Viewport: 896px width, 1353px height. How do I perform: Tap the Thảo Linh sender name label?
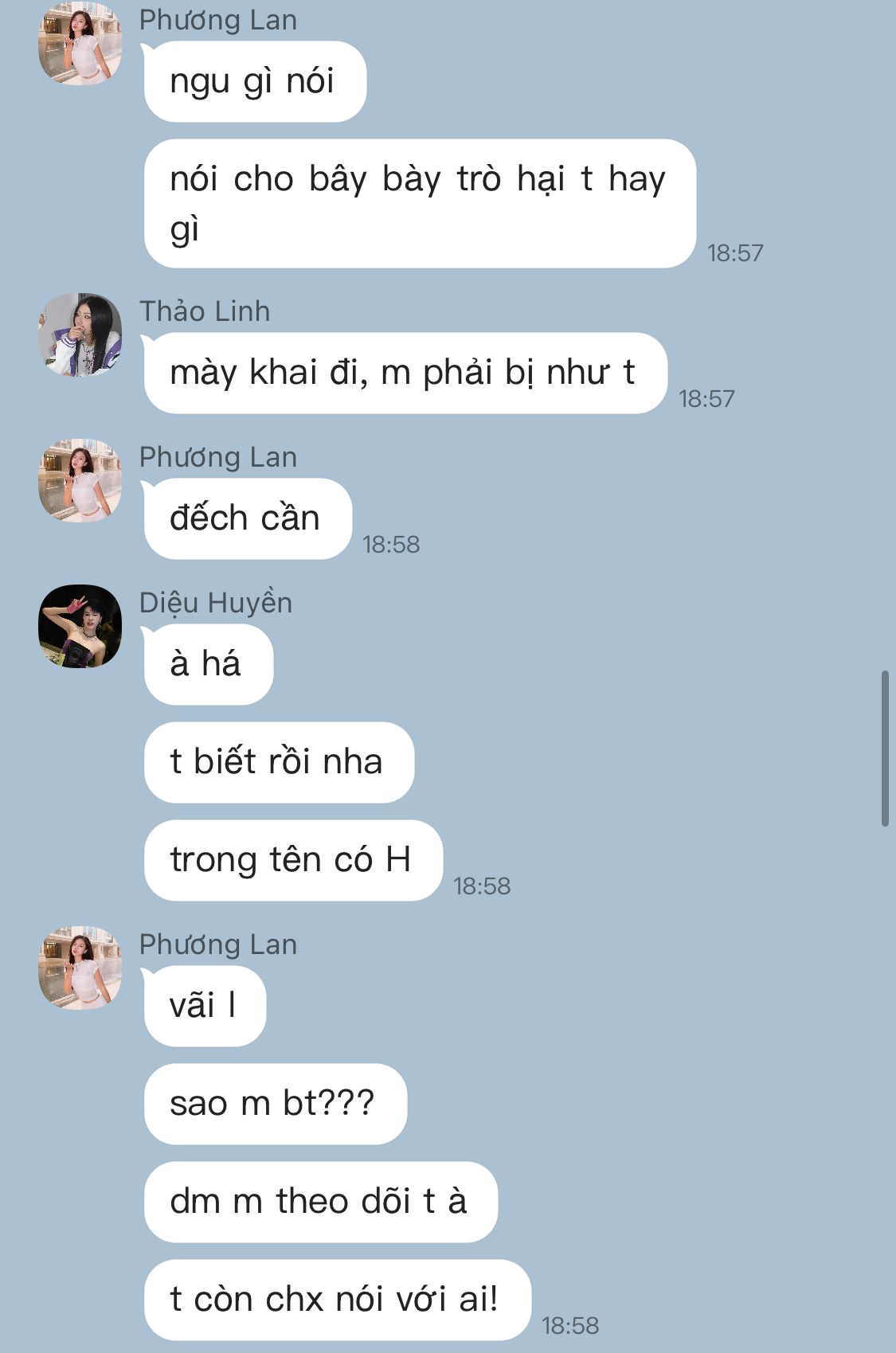(x=205, y=311)
